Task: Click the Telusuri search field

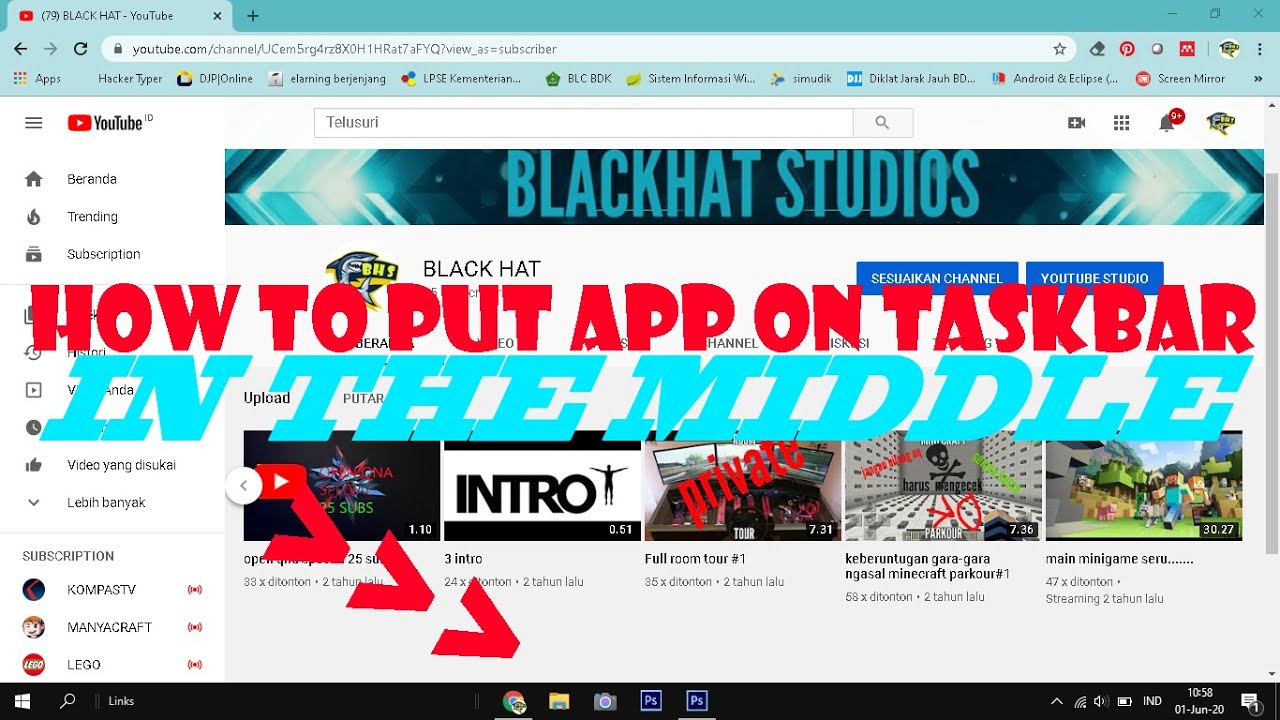Action: [583, 122]
